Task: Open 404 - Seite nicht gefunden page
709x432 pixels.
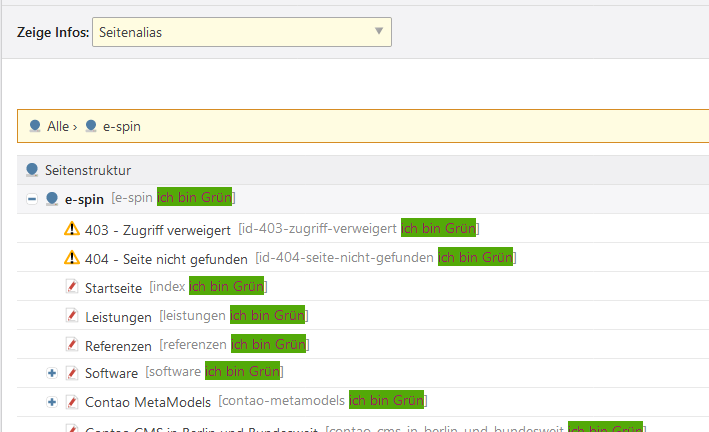Action: pos(166,259)
